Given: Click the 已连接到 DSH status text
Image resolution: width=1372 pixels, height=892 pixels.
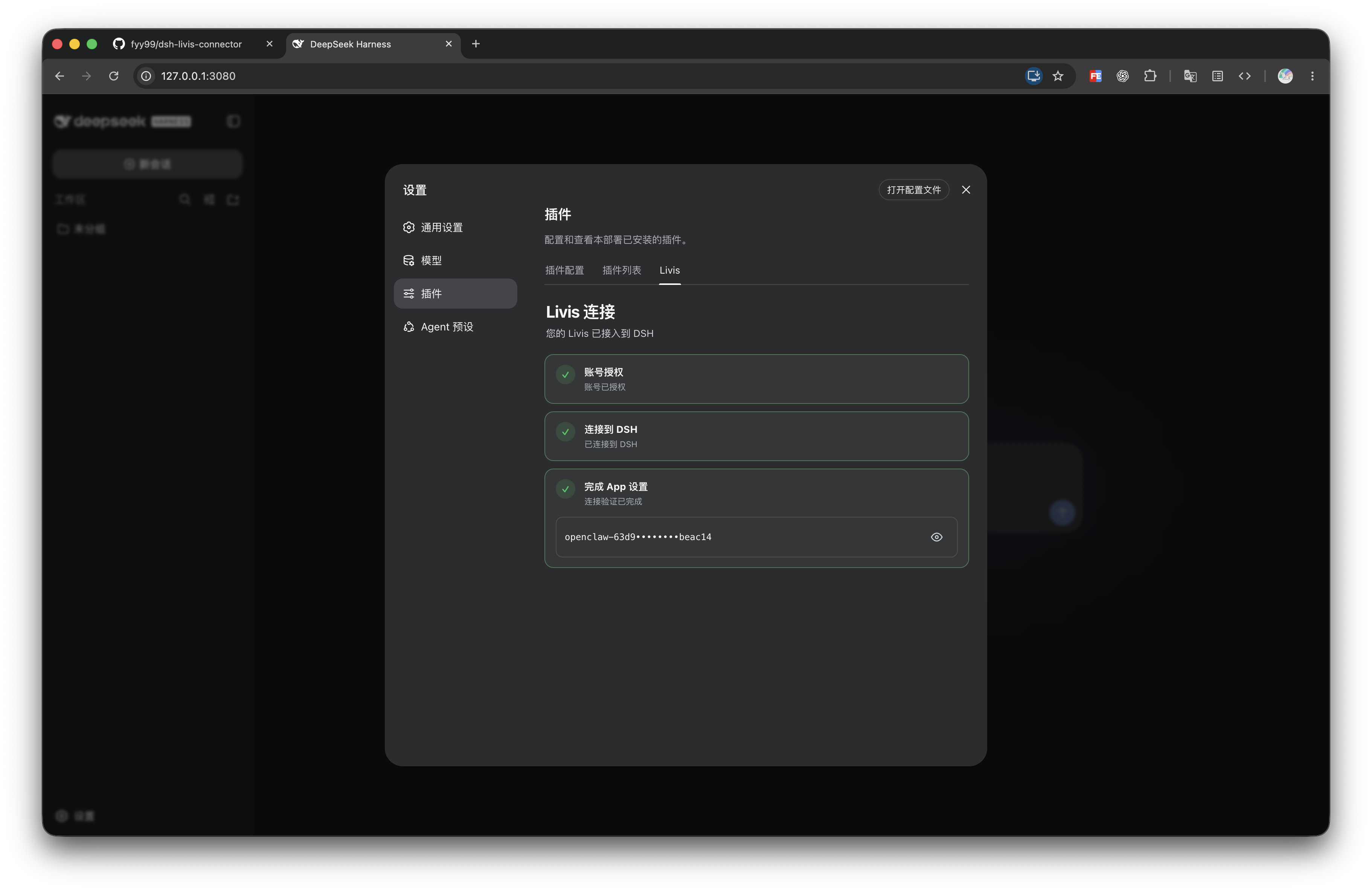Looking at the screenshot, I should click(x=610, y=444).
